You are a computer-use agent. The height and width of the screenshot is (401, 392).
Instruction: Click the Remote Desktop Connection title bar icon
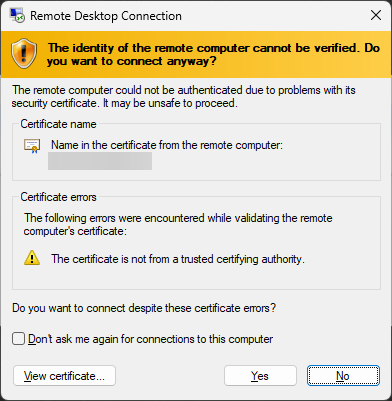[17, 16]
